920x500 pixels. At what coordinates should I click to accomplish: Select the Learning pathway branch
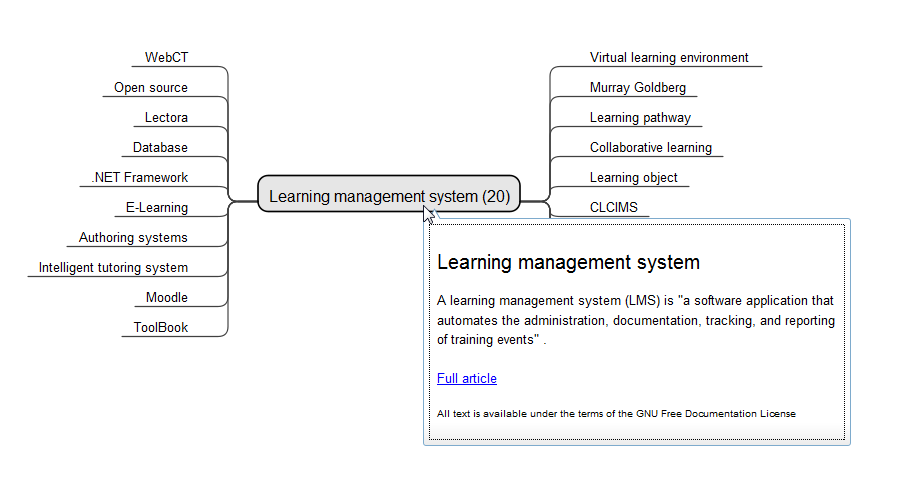coord(640,117)
